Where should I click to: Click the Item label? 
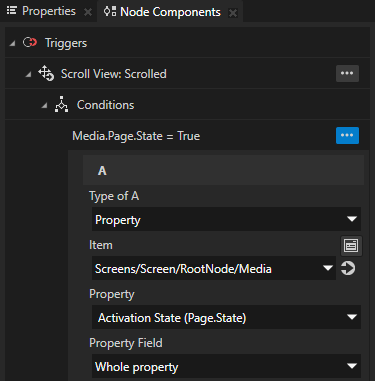click(x=101, y=245)
